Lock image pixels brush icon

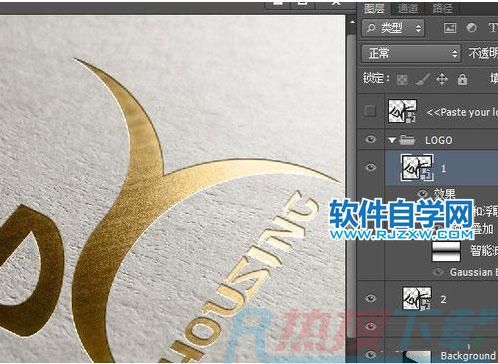pyautogui.click(x=422, y=80)
